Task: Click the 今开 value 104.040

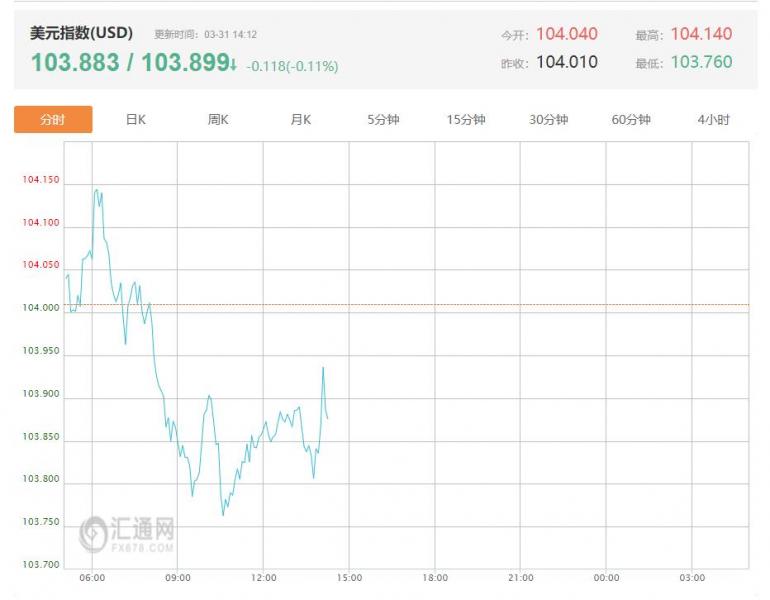Action: 567,34
